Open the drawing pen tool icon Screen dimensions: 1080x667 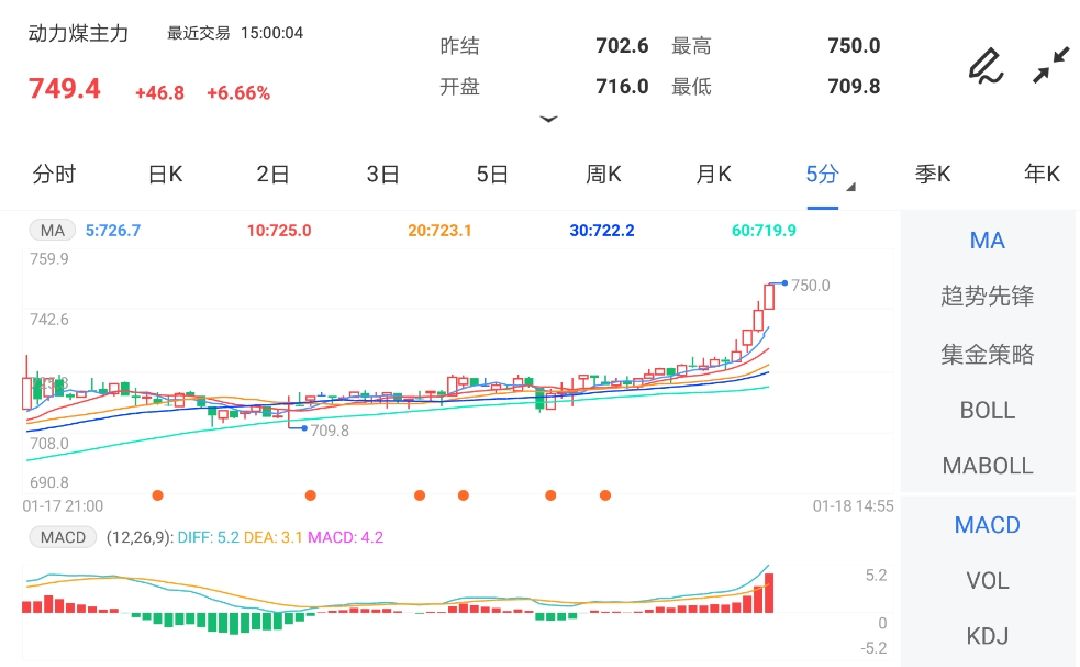[x=986, y=66]
